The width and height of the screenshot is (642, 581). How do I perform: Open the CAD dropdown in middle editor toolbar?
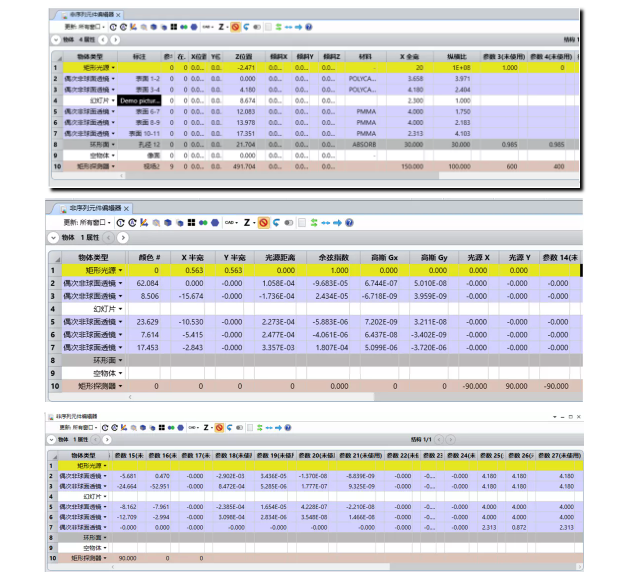point(231,223)
